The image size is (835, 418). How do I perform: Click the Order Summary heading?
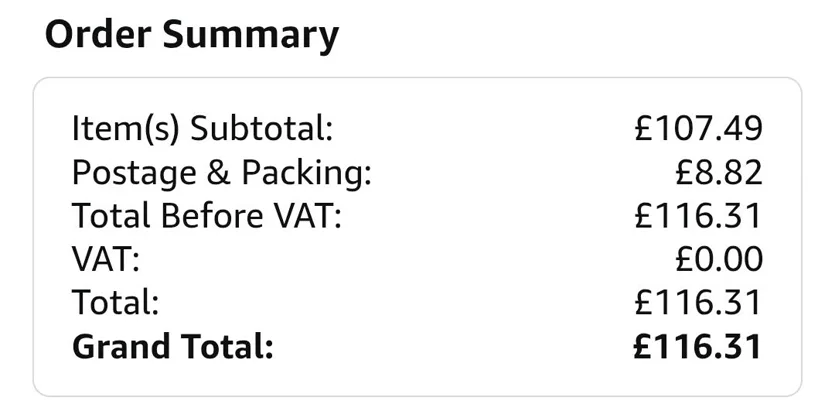(192, 35)
